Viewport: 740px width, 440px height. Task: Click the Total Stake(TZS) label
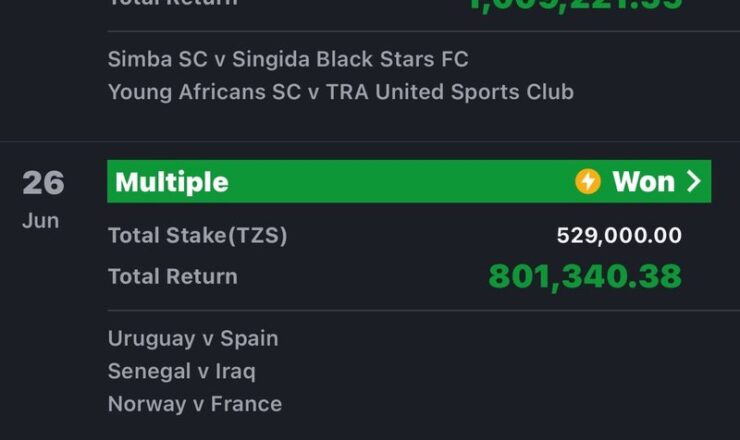[198, 236]
